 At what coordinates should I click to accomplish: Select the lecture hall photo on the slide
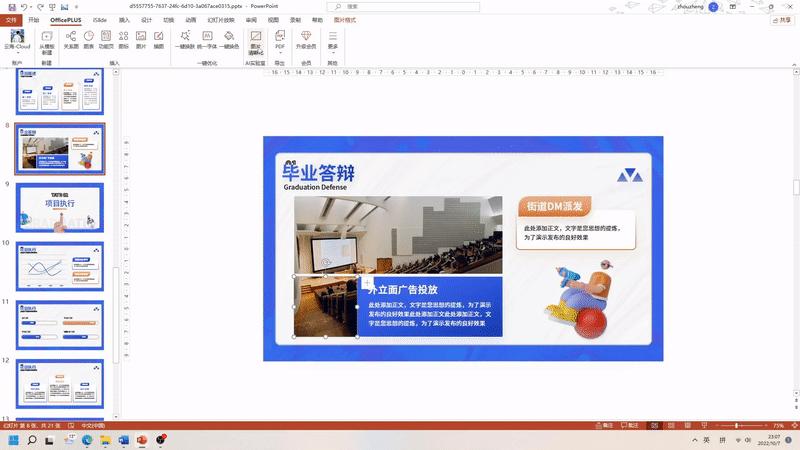click(x=398, y=235)
